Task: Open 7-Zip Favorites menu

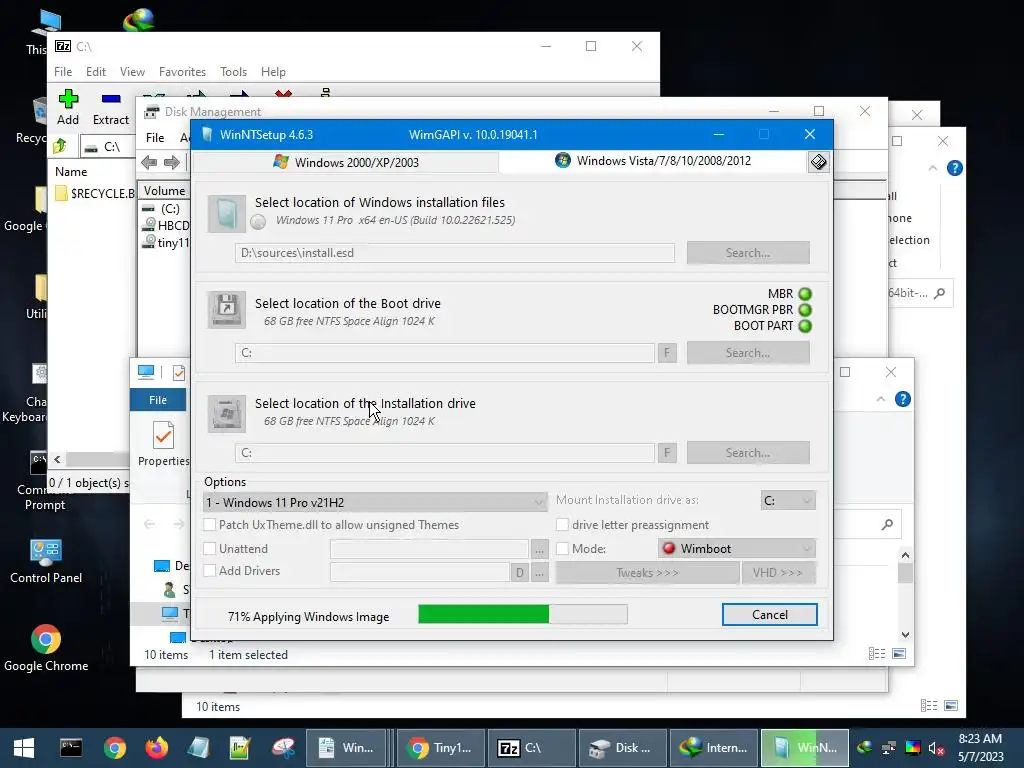Action: click(x=182, y=72)
